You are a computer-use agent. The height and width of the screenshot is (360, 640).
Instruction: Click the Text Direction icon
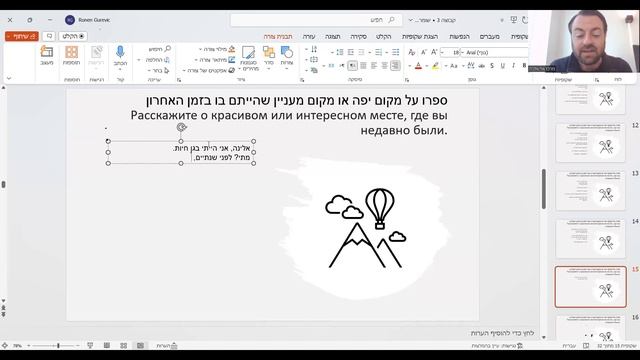point(314,49)
